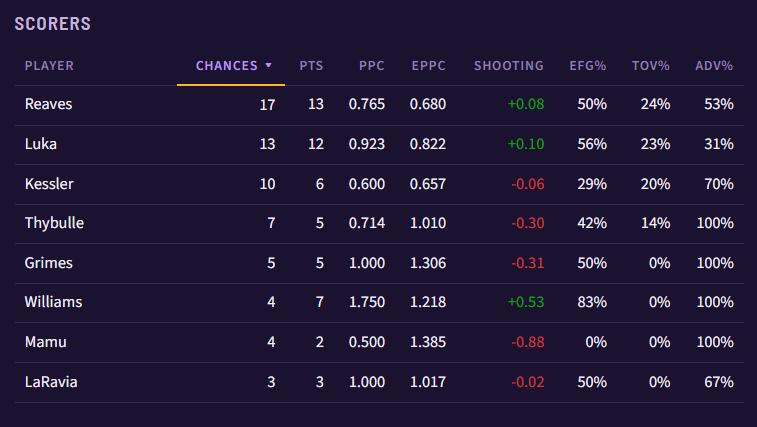This screenshot has height=427, width=757.
Task: Select player name Thybulle
Action: click(54, 223)
